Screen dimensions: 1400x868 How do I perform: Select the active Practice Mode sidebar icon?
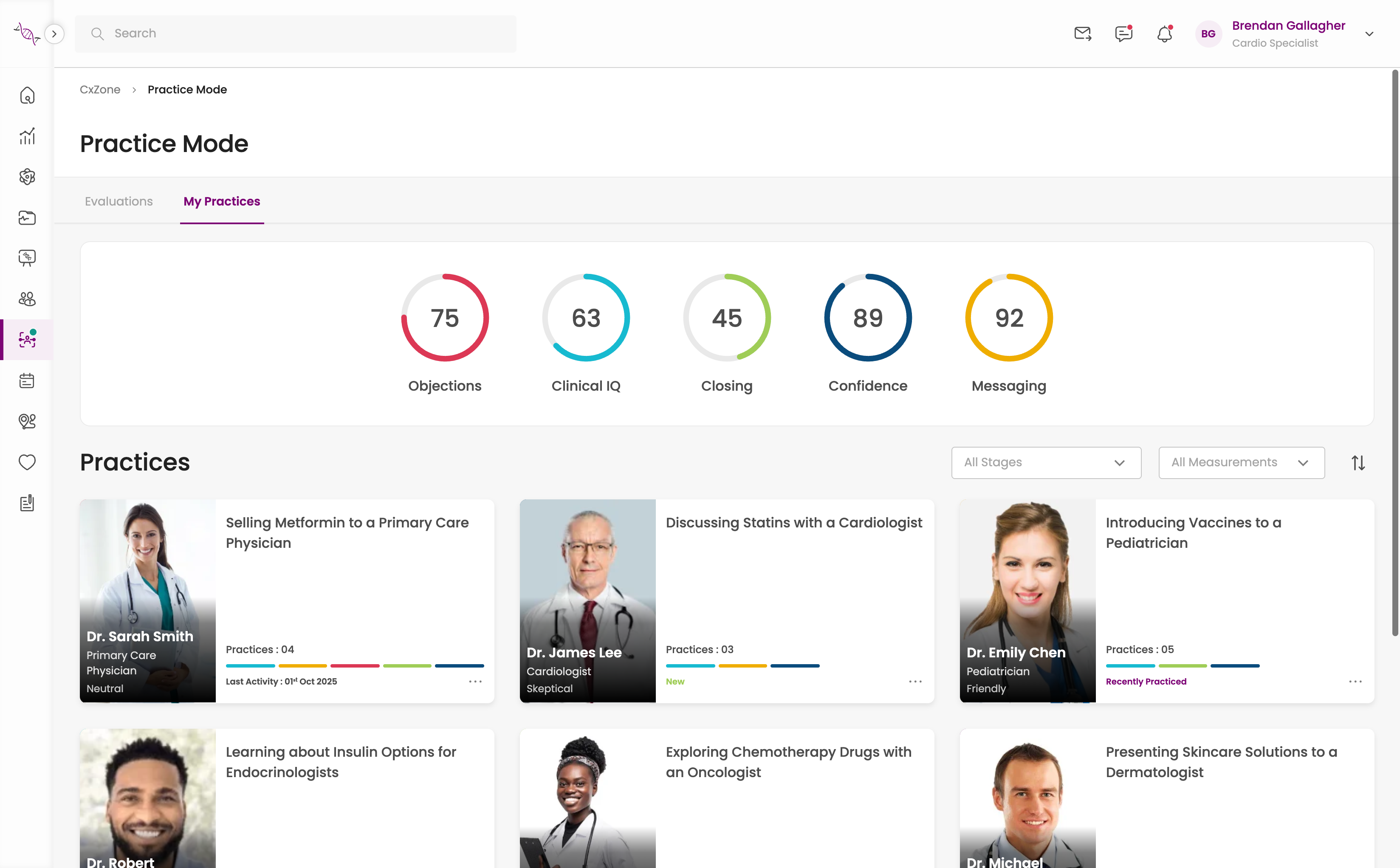27,339
